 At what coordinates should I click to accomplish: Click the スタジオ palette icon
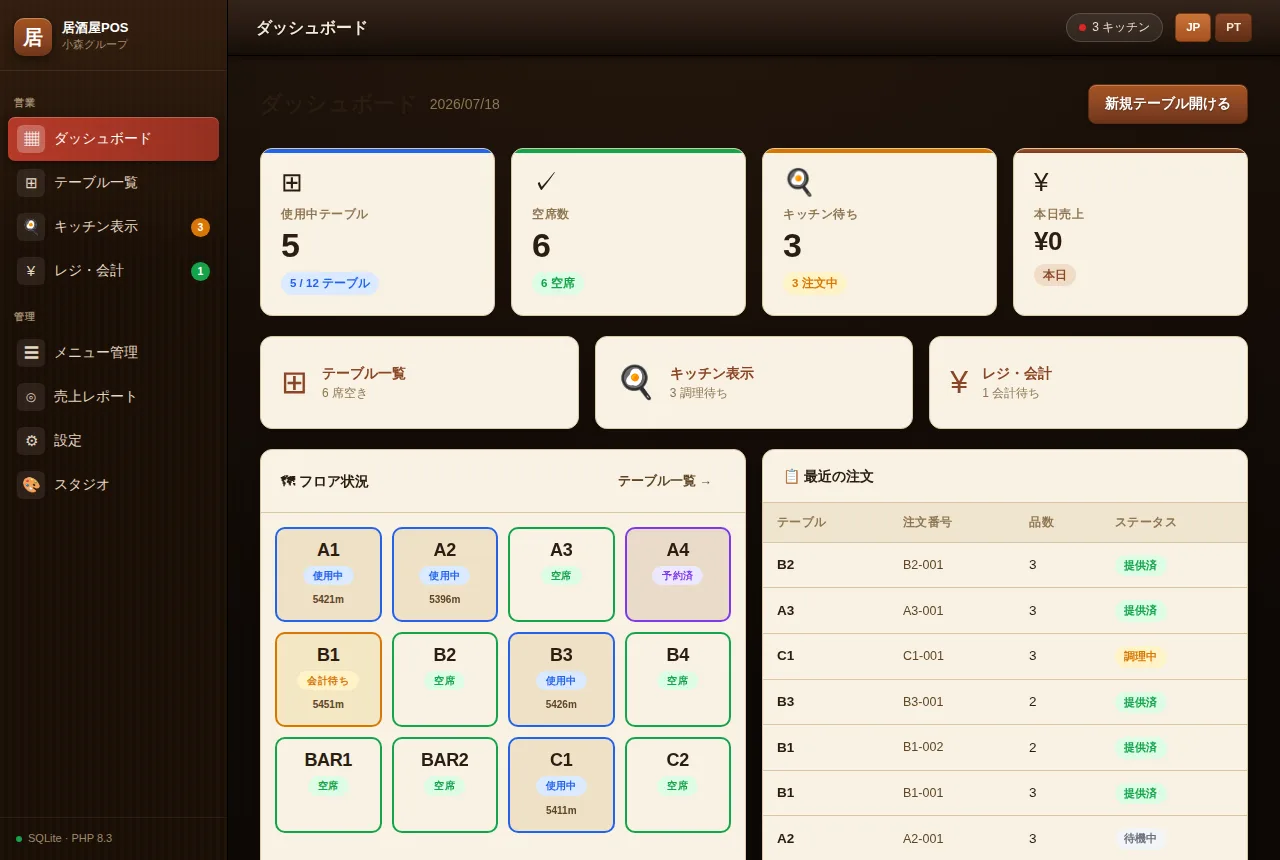(x=31, y=485)
